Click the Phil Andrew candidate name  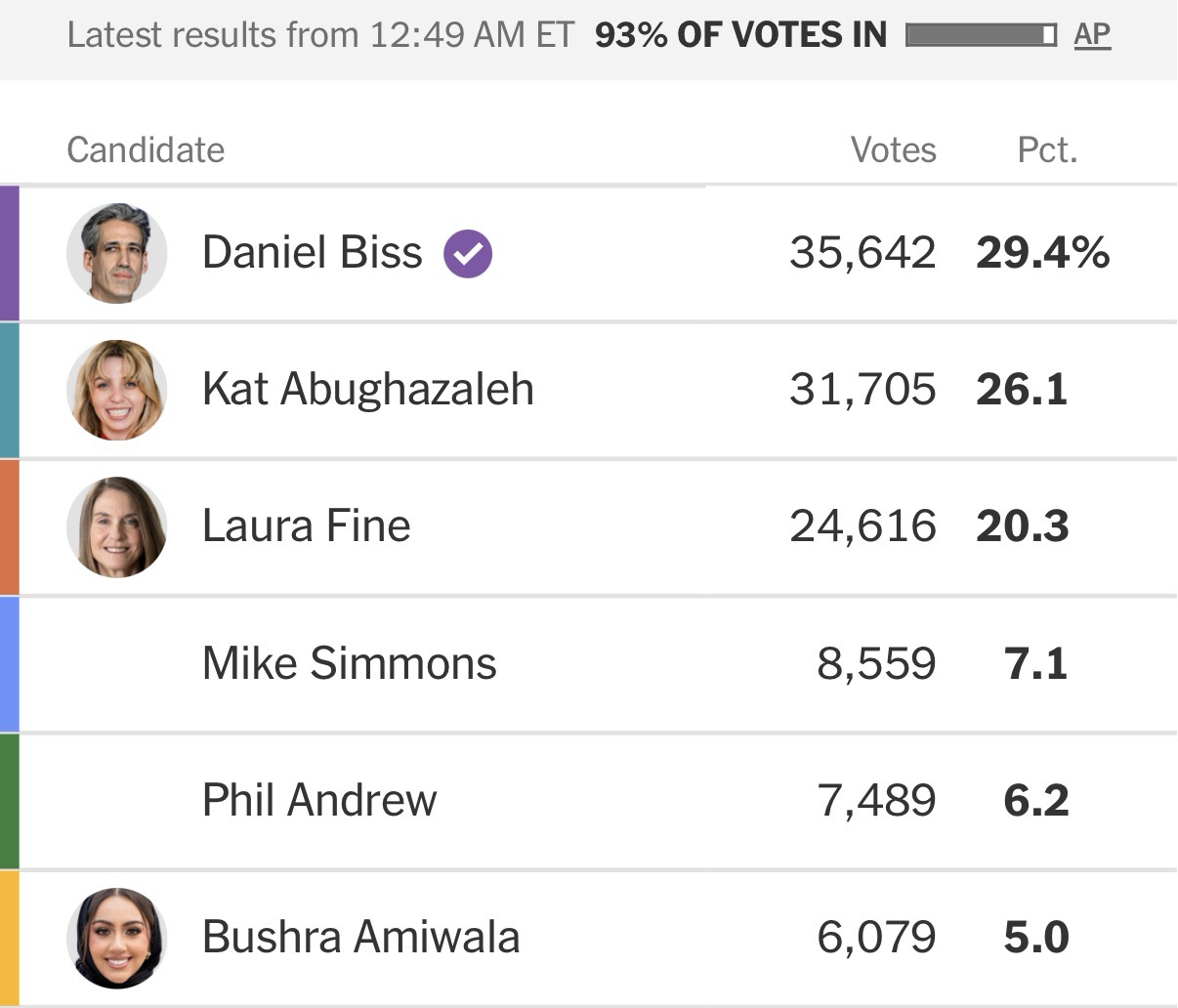coord(319,801)
